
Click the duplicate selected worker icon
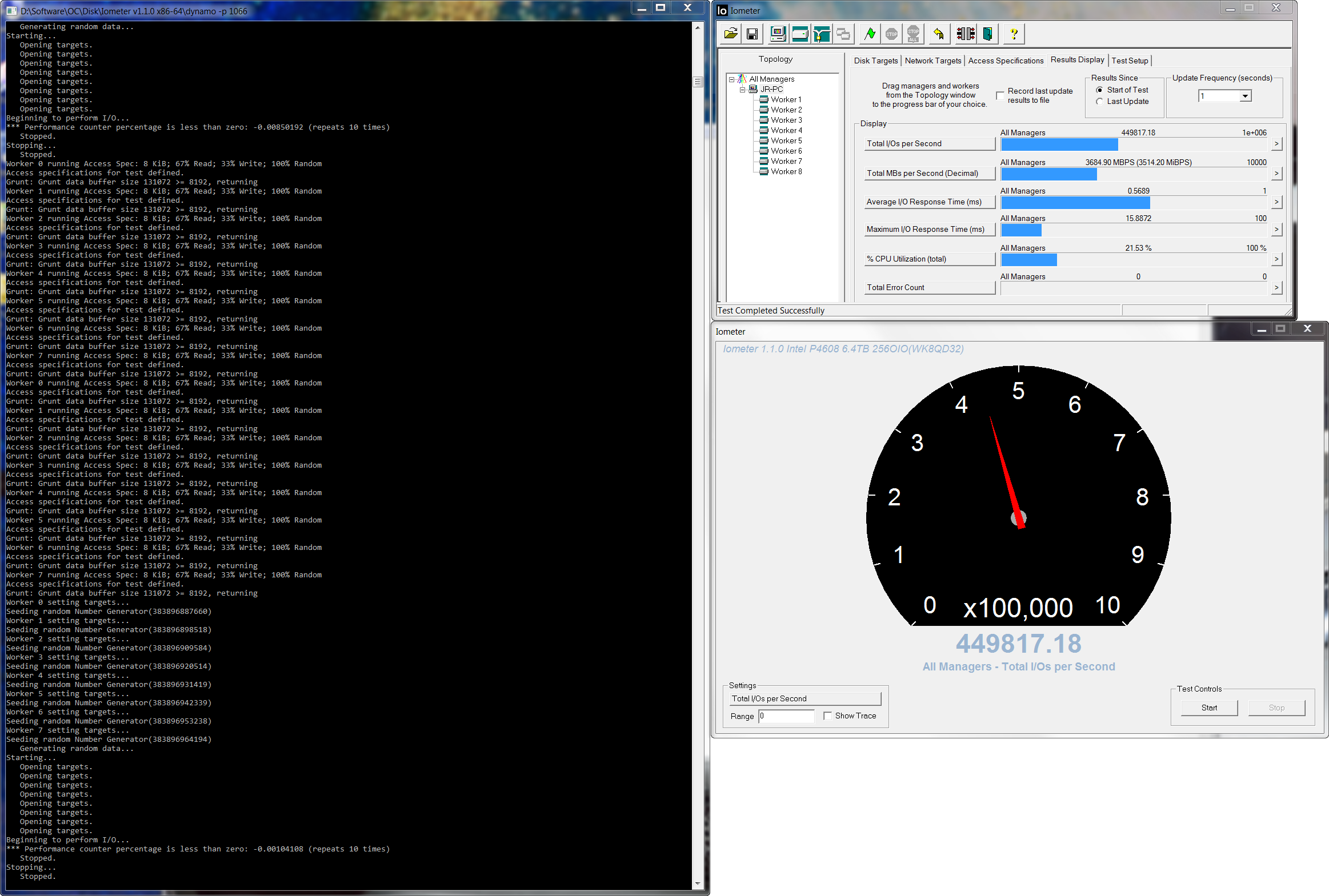tap(843, 34)
